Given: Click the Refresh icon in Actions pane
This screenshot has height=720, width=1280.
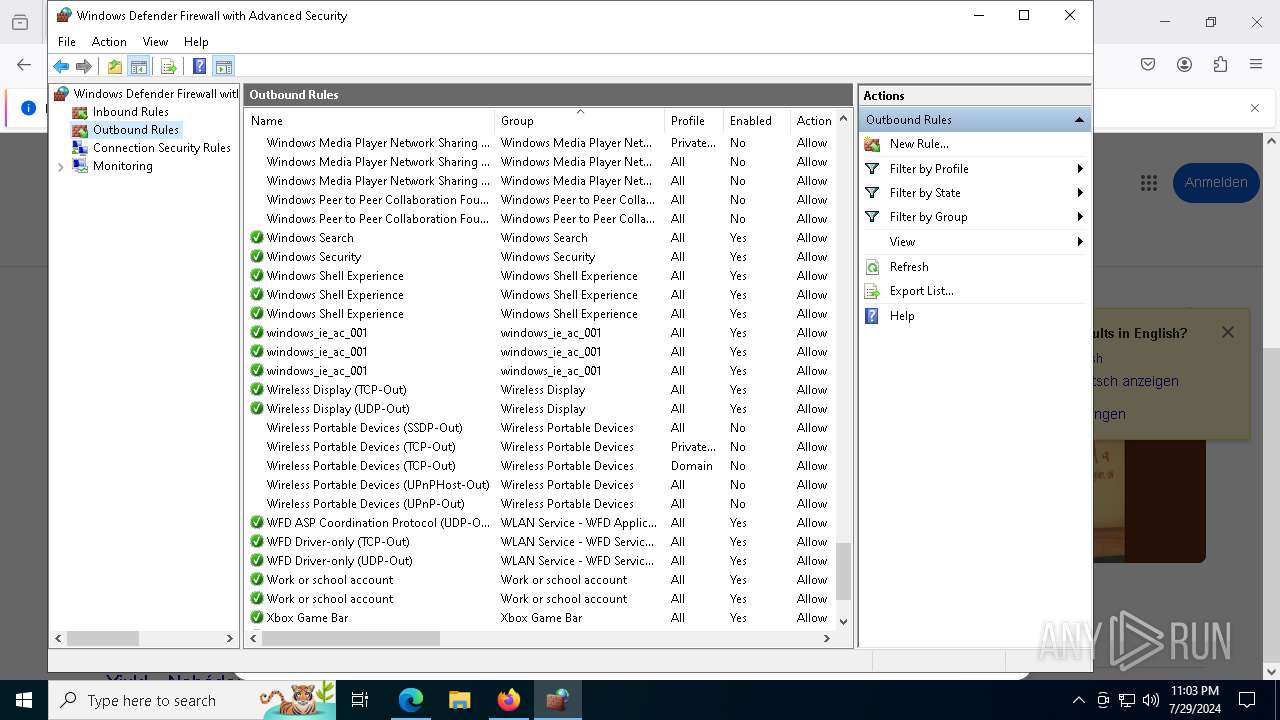Looking at the screenshot, I should point(872,267).
